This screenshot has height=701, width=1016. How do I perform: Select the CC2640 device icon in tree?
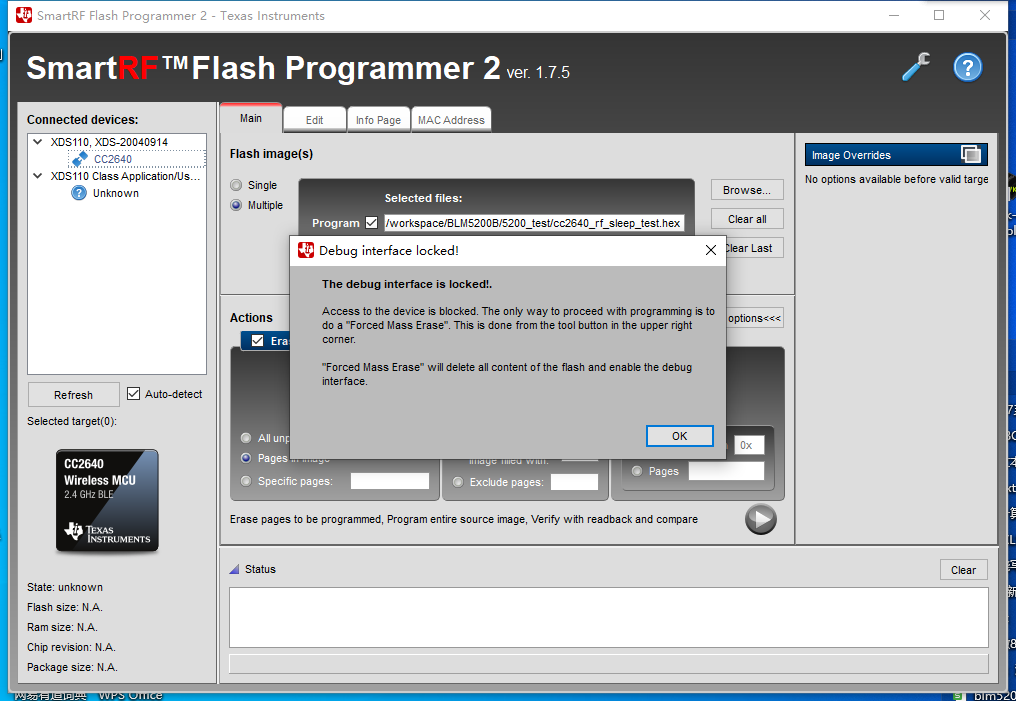tap(80, 159)
